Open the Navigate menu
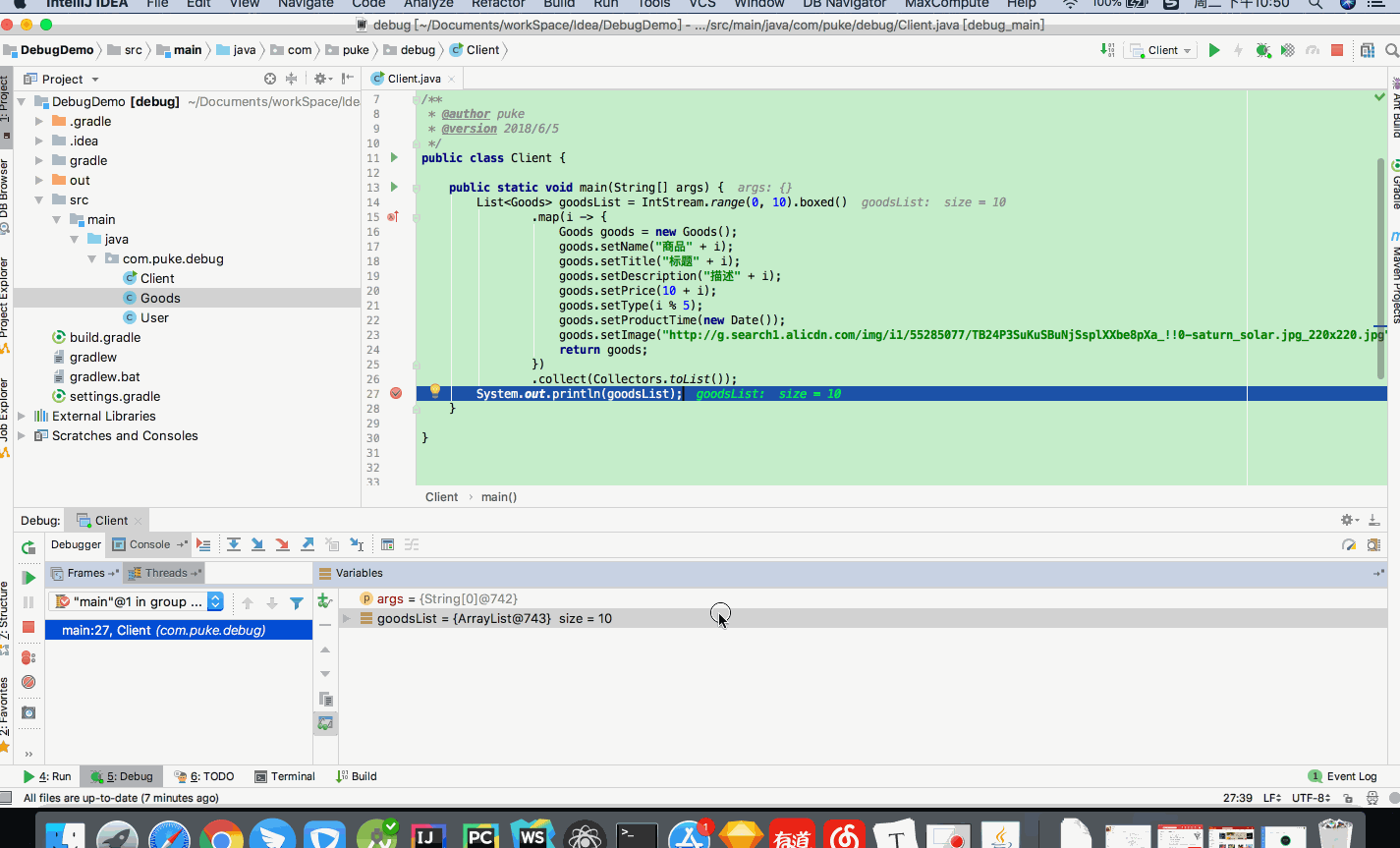 point(305,5)
